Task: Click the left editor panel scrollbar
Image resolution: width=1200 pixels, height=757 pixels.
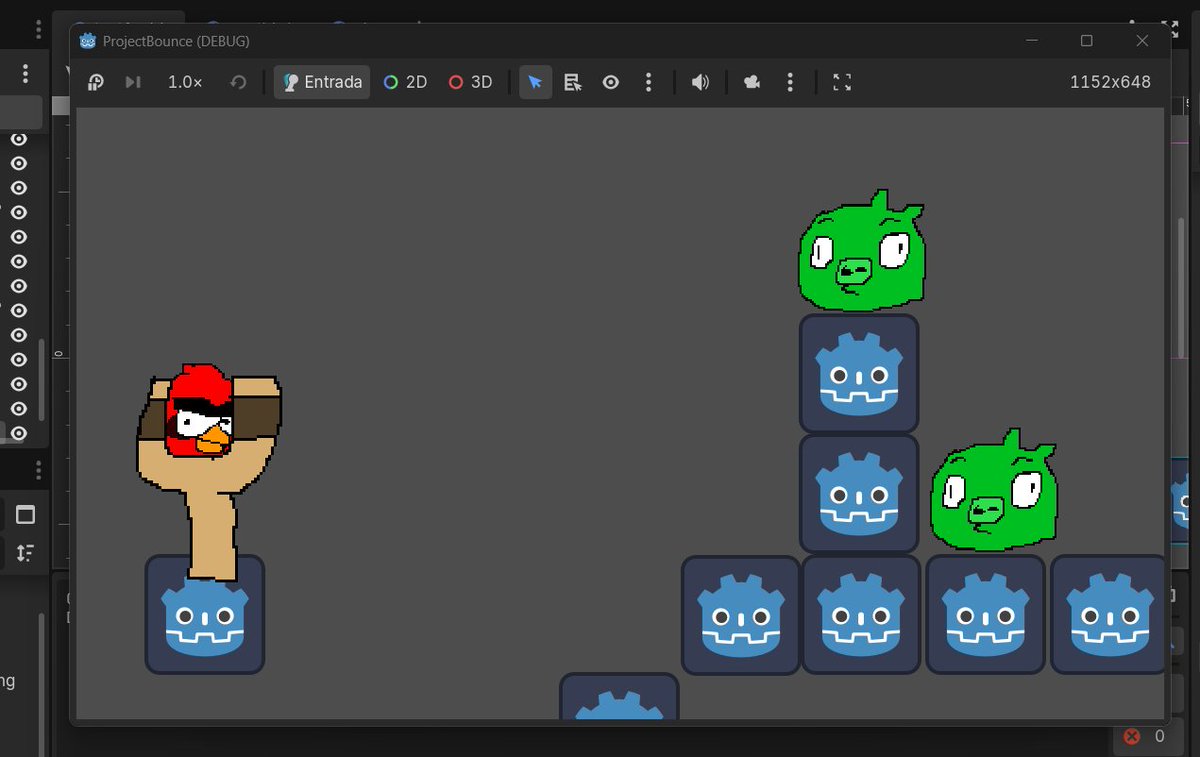Action: pos(41,380)
